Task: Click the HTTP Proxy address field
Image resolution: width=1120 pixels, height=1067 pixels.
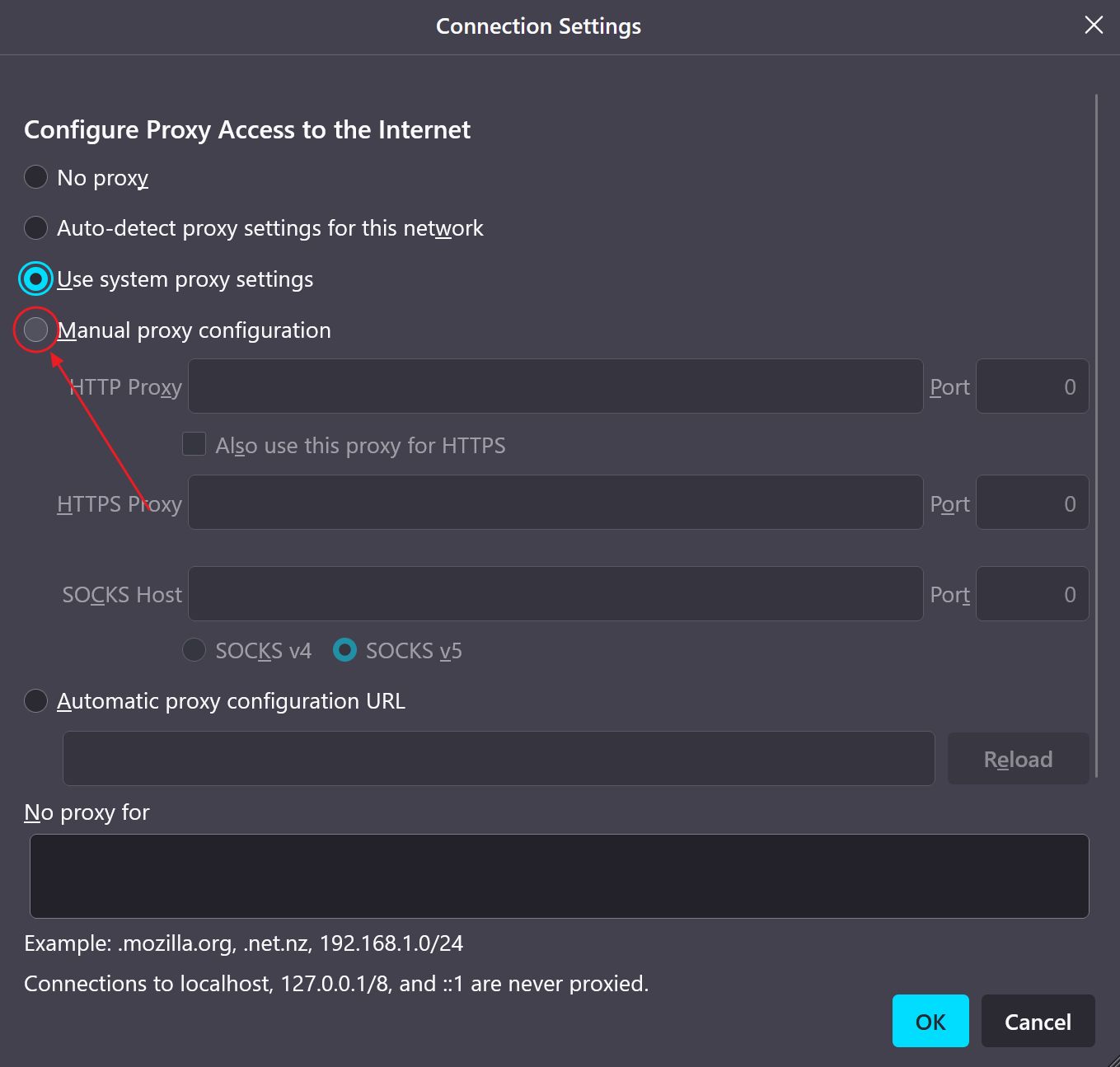Action: coord(554,386)
